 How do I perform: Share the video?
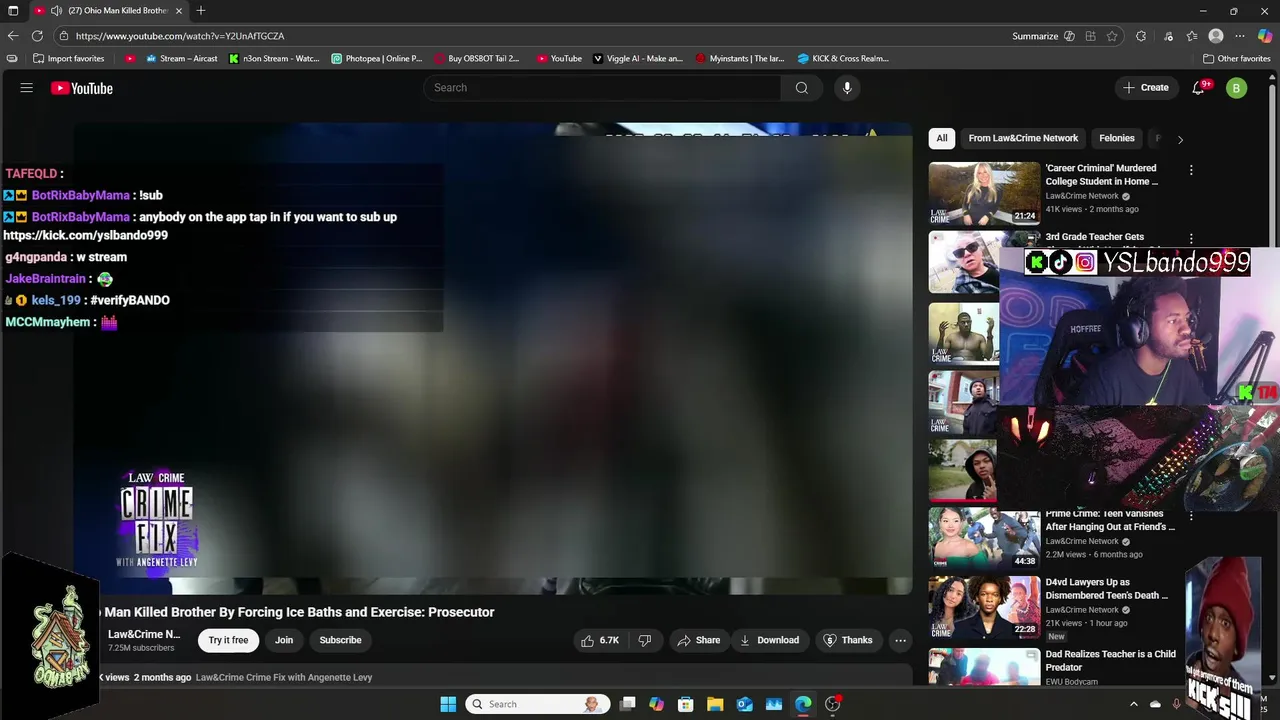tap(697, 640)
